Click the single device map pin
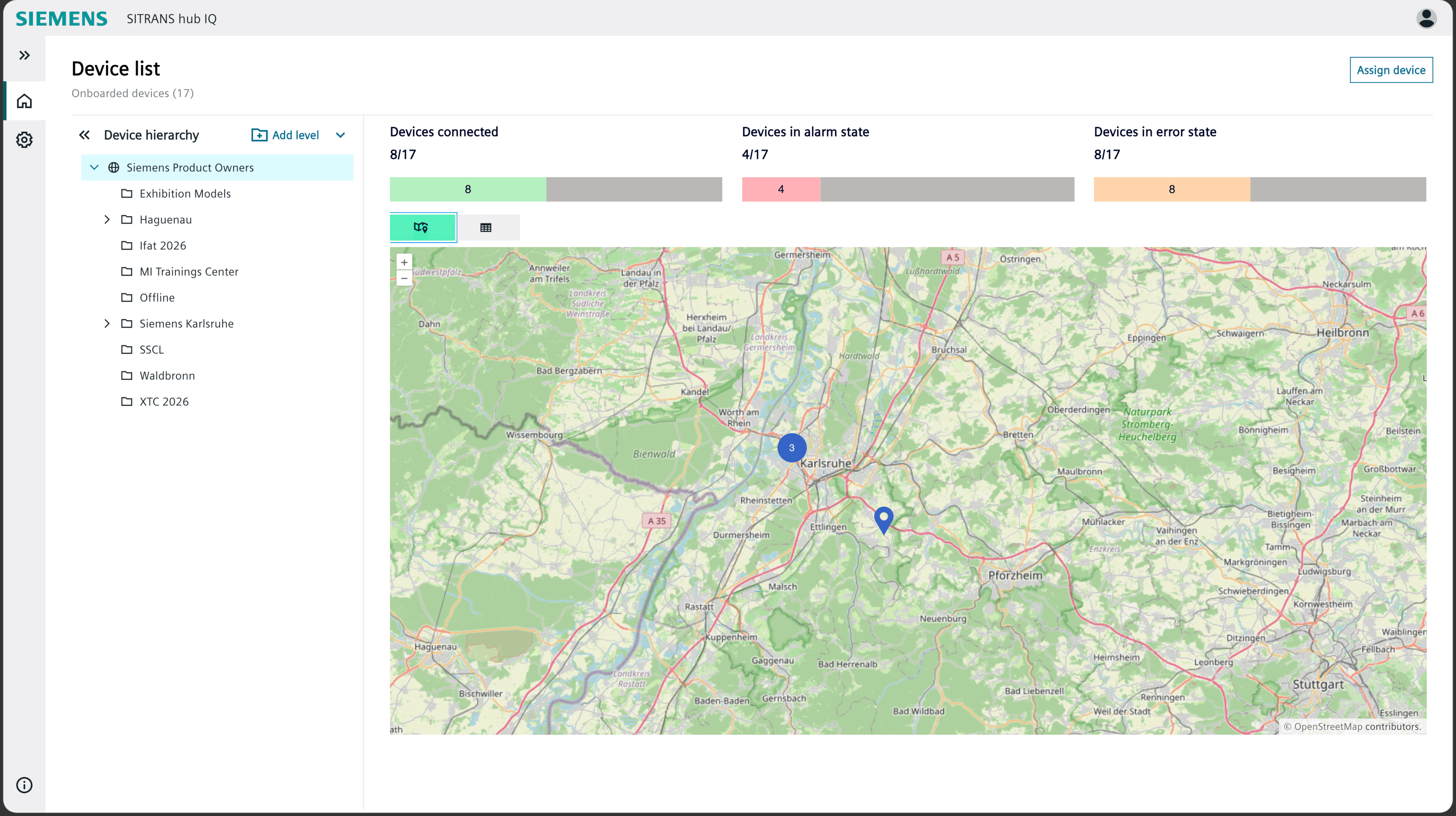The width and height of the screenshot is (1456, 816). (883, 520)
